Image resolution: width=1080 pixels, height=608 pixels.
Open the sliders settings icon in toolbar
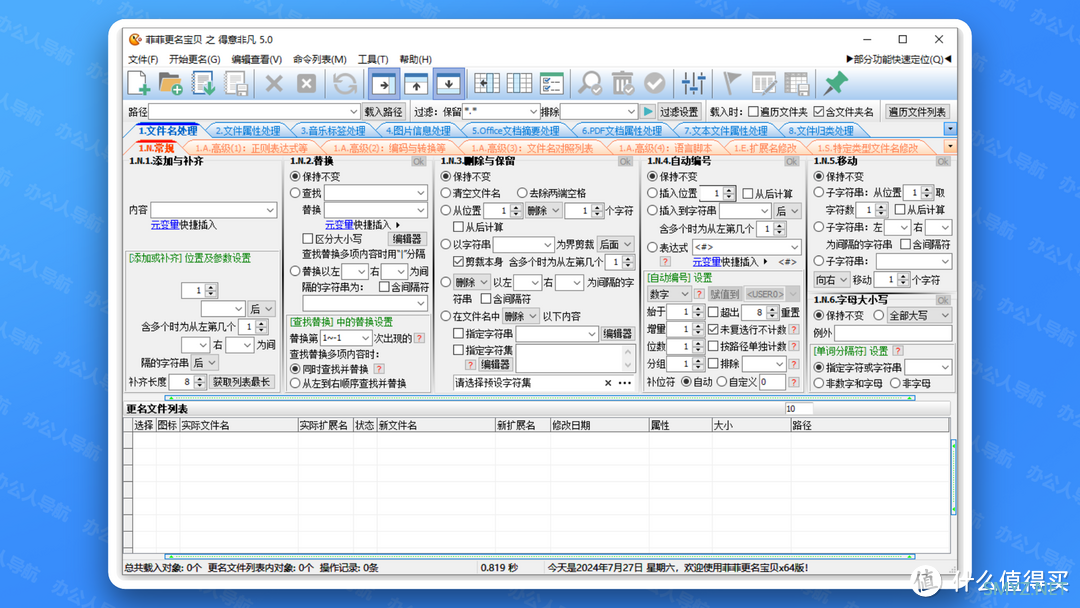coord(693,83)
